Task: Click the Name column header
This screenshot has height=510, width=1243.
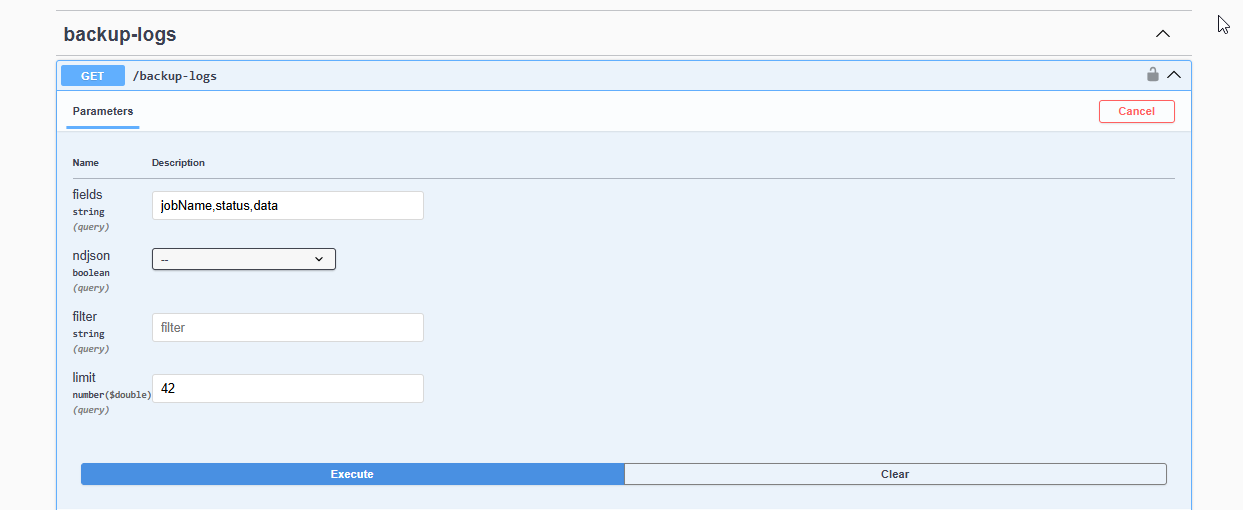Action: (x=86, y=163)
